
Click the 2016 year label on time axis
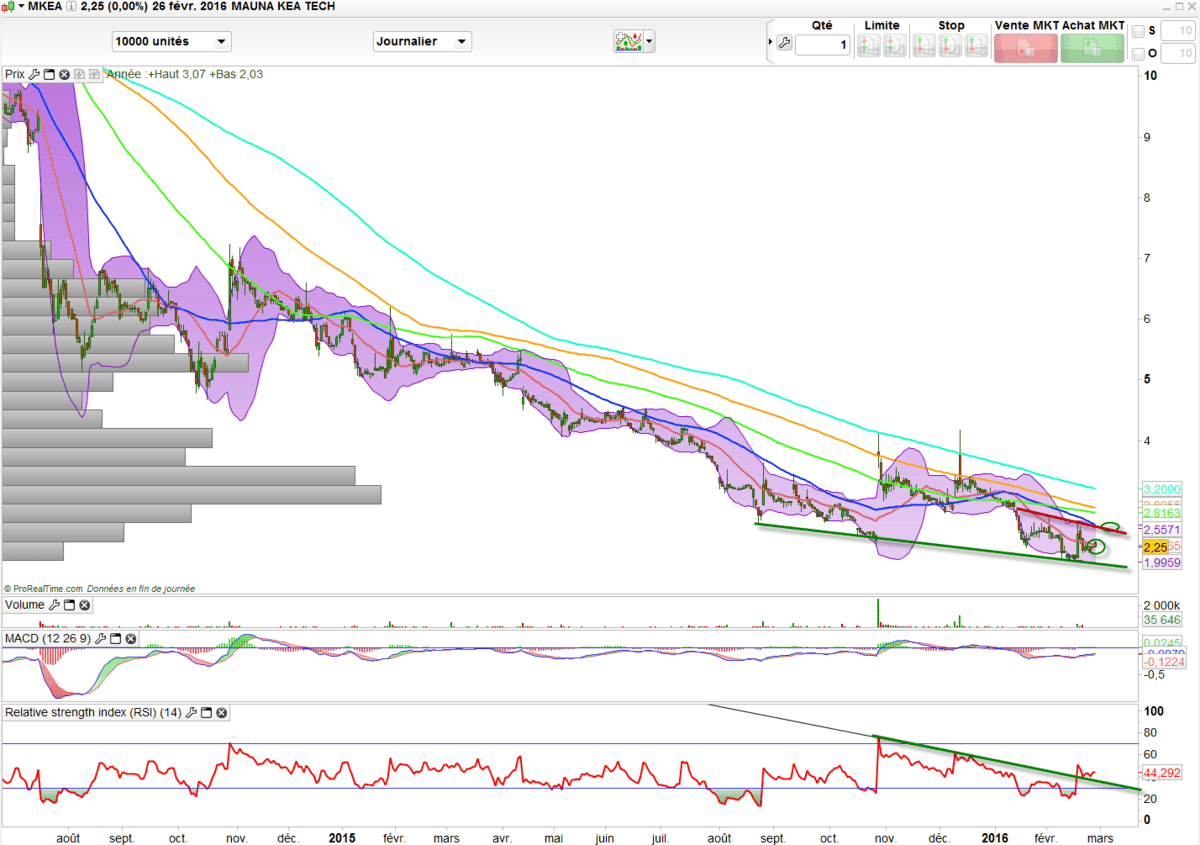coord(995,836)
